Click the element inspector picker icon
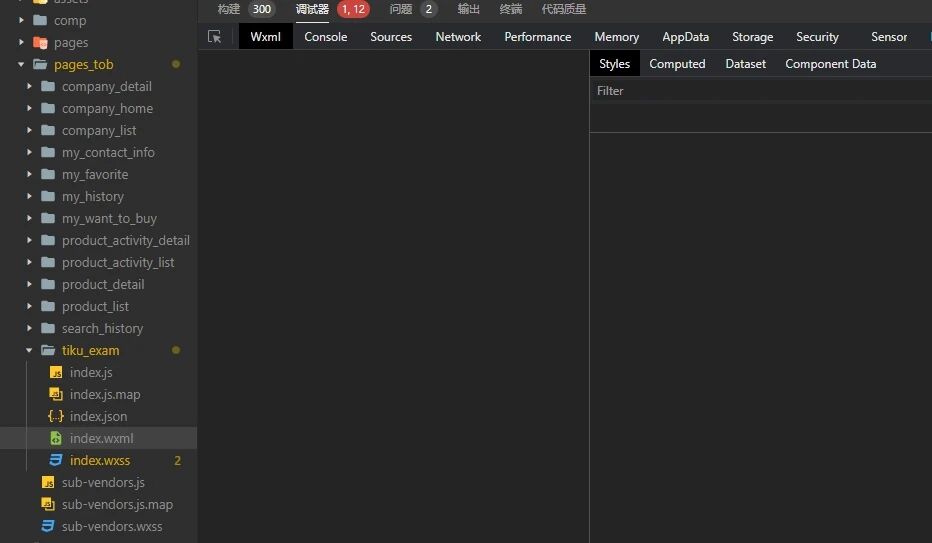This screenshot has height=543, width=932. (x=214, y=37)
